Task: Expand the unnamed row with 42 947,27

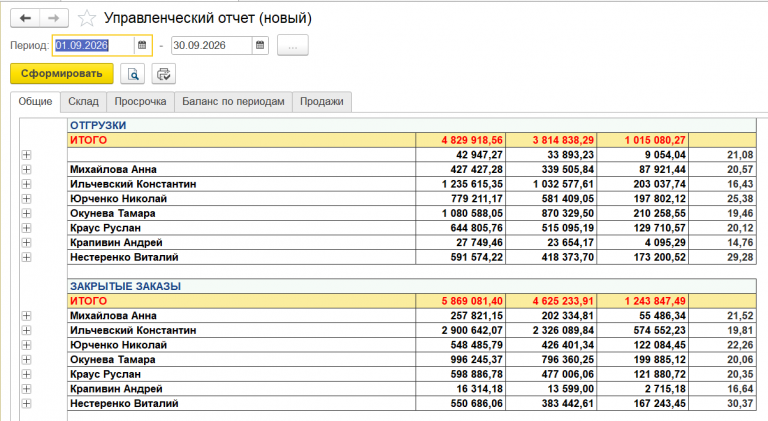Action: click(x=26, y=155)
